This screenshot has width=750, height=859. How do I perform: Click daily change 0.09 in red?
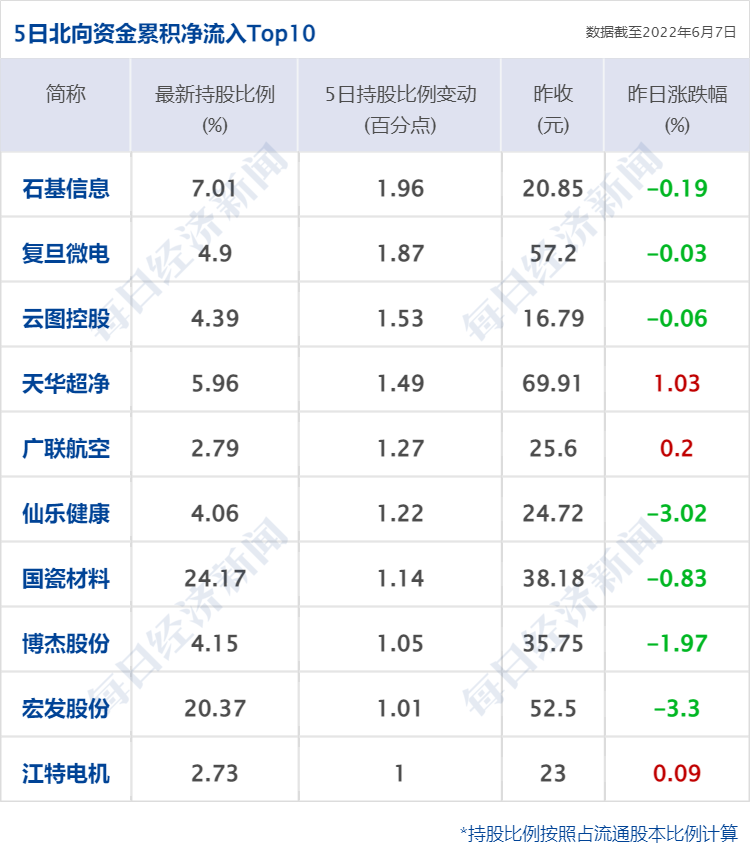click(677, 774)
